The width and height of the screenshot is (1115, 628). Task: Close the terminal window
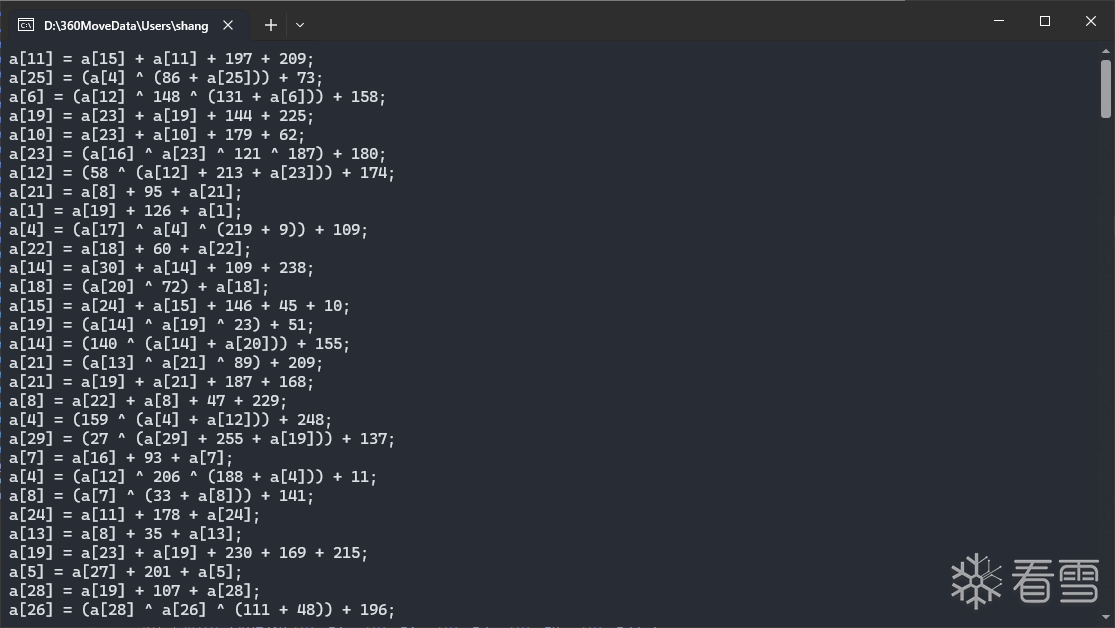[1091, 21]
